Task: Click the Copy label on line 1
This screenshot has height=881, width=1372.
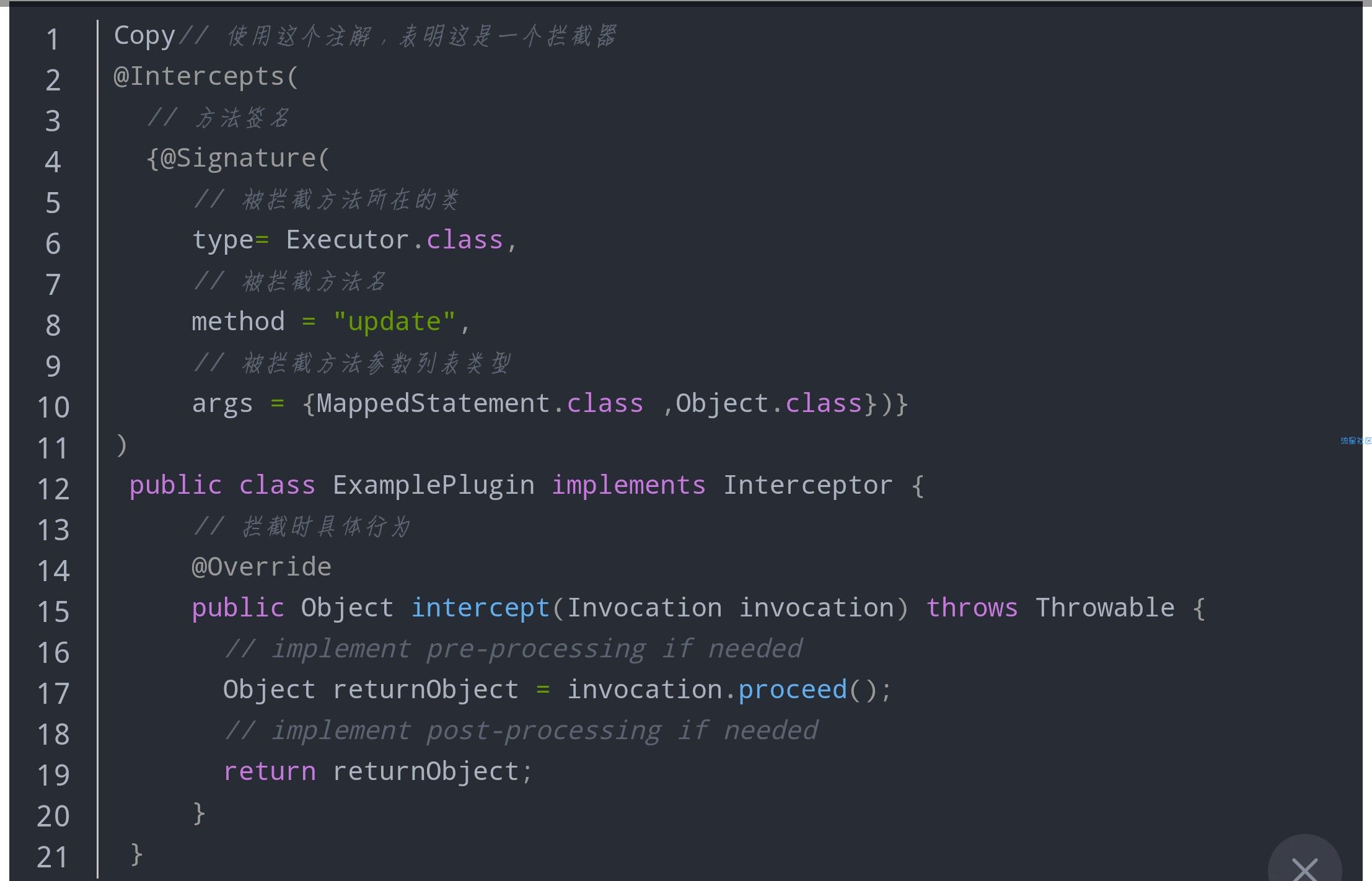Action: 144,36
